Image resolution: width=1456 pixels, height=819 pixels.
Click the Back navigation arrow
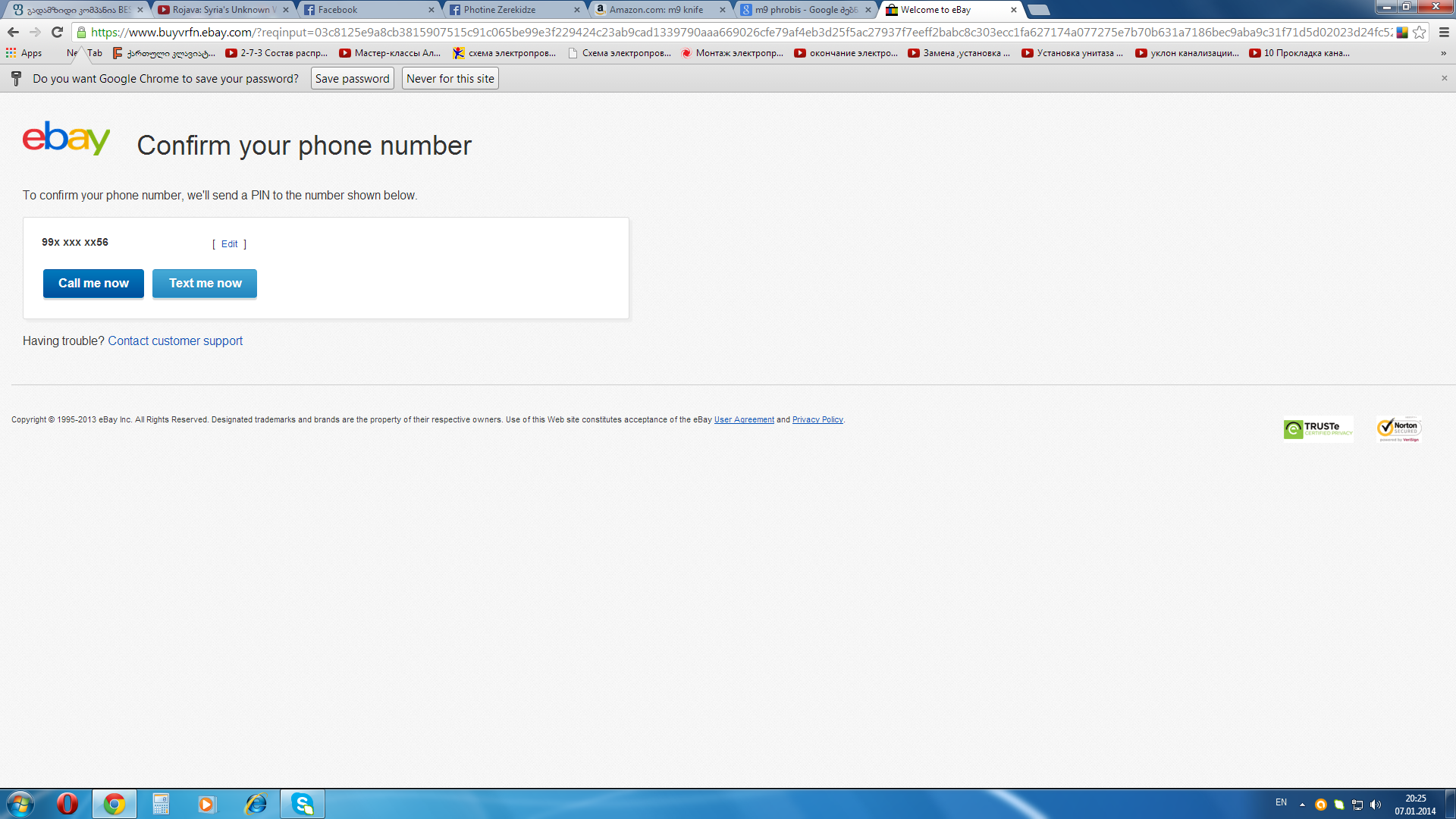tap(13, 32)
